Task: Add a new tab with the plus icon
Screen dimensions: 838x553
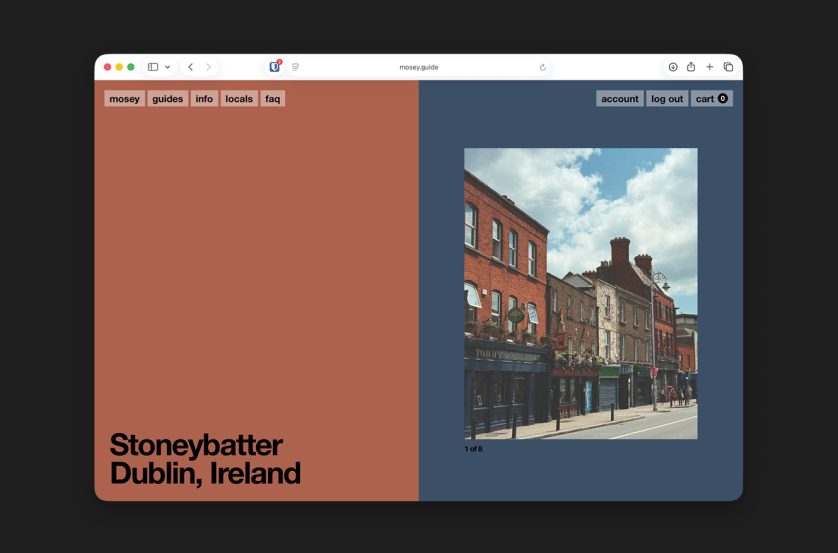Action: [710, 67]
